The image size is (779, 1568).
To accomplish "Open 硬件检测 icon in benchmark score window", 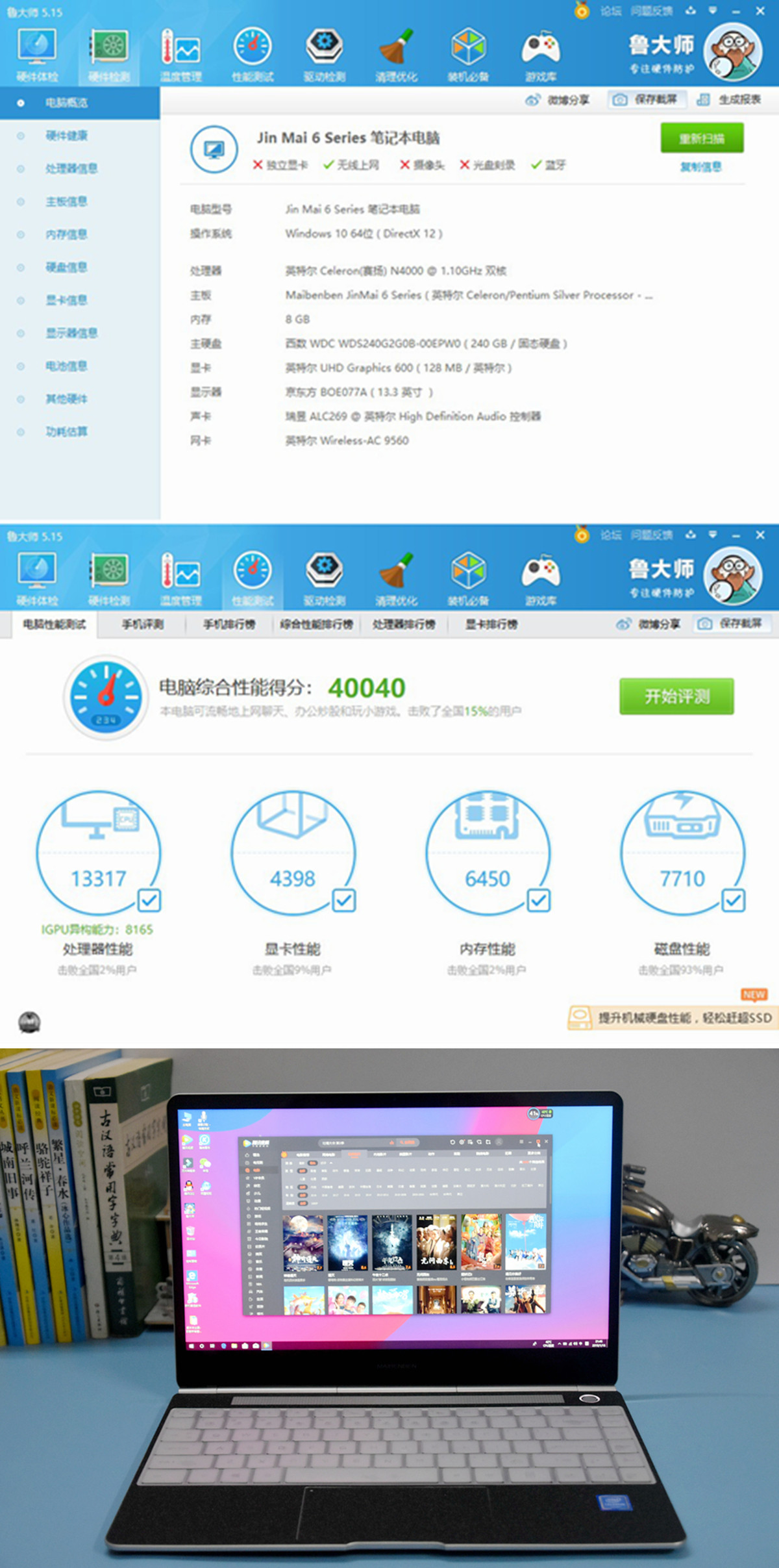I will pos(109,579).
